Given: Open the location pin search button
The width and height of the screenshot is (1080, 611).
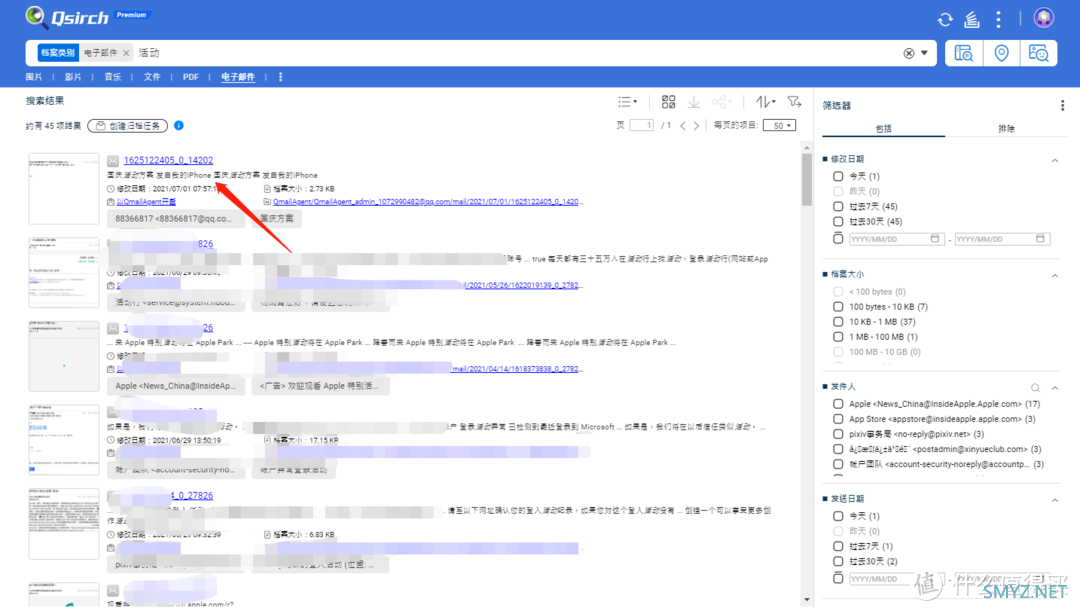Looking at the screenshot, I should click(x=1001, y=53).
